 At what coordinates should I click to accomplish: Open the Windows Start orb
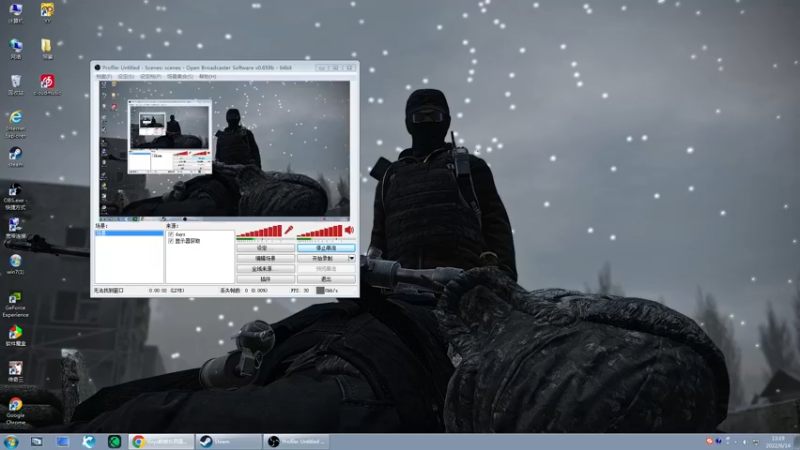click(x=11, y=442)
